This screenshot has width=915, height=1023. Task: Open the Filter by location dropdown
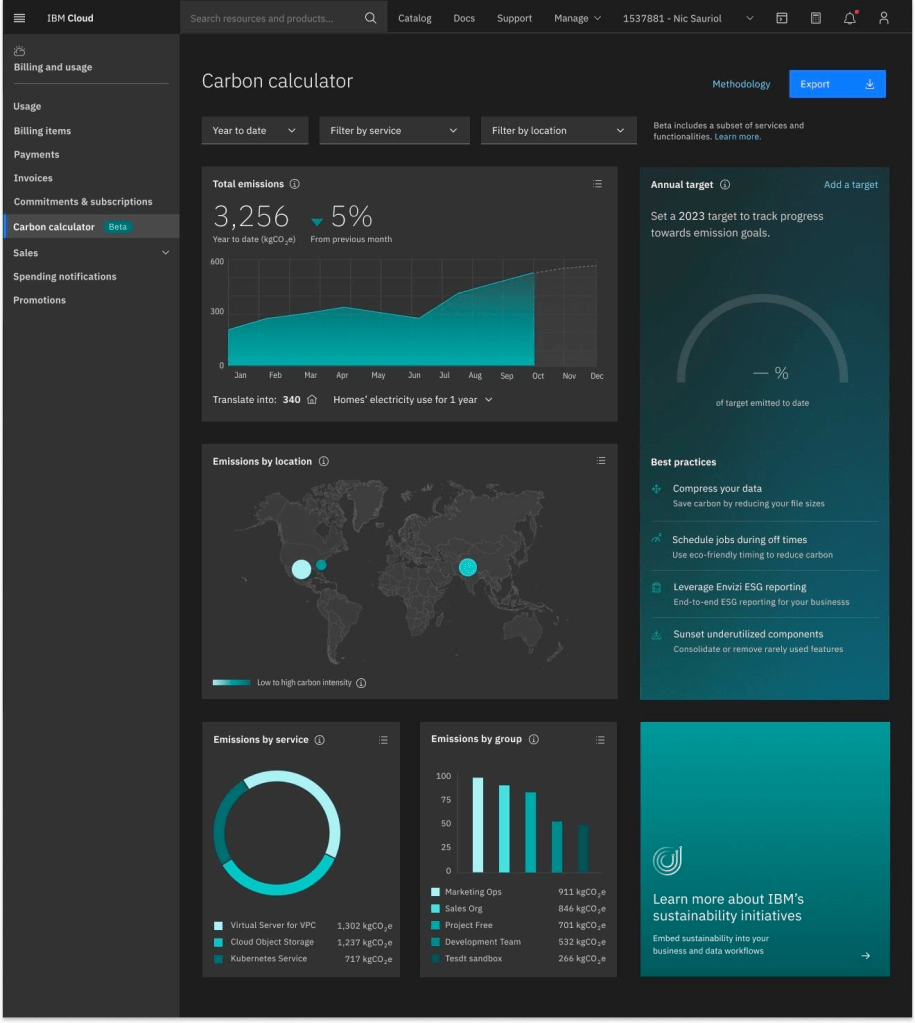(559, 130)
